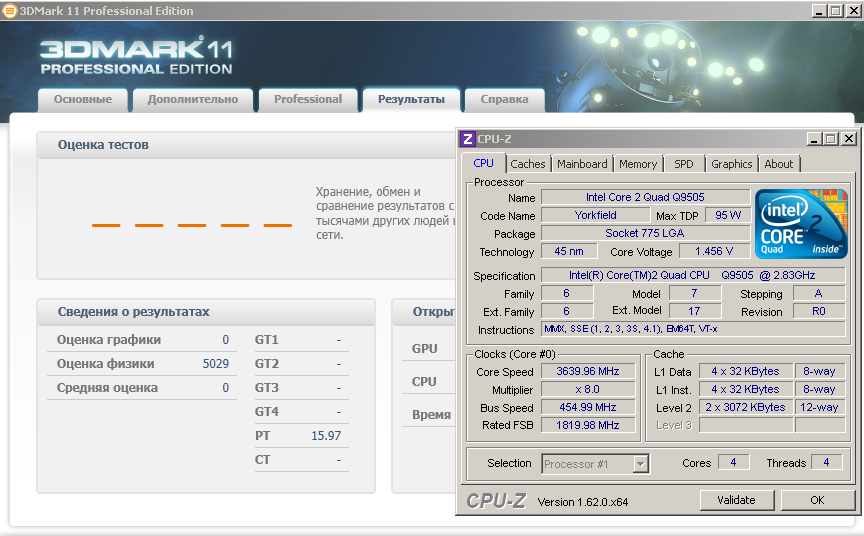Image resolution: width=864 pixels, height=536 pixels.
Task: Open the Справка tab
Action: tap(504, 100)
